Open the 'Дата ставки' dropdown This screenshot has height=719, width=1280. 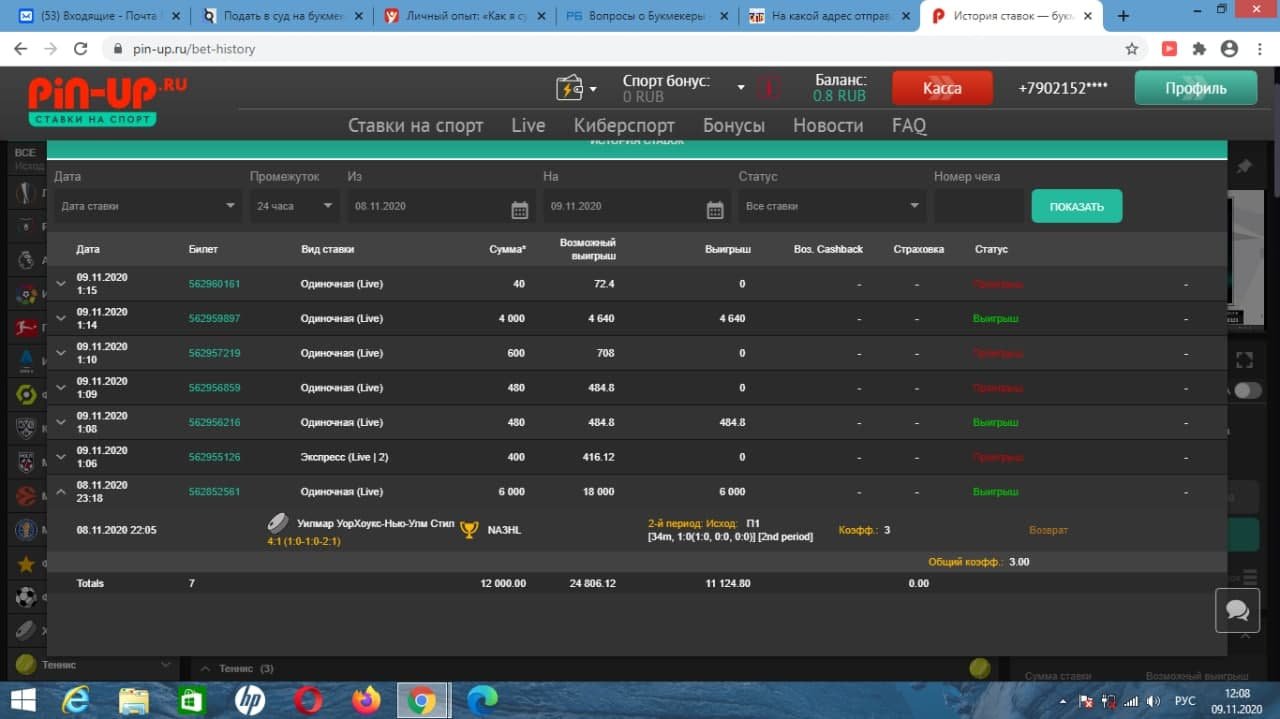coord(147,206)
